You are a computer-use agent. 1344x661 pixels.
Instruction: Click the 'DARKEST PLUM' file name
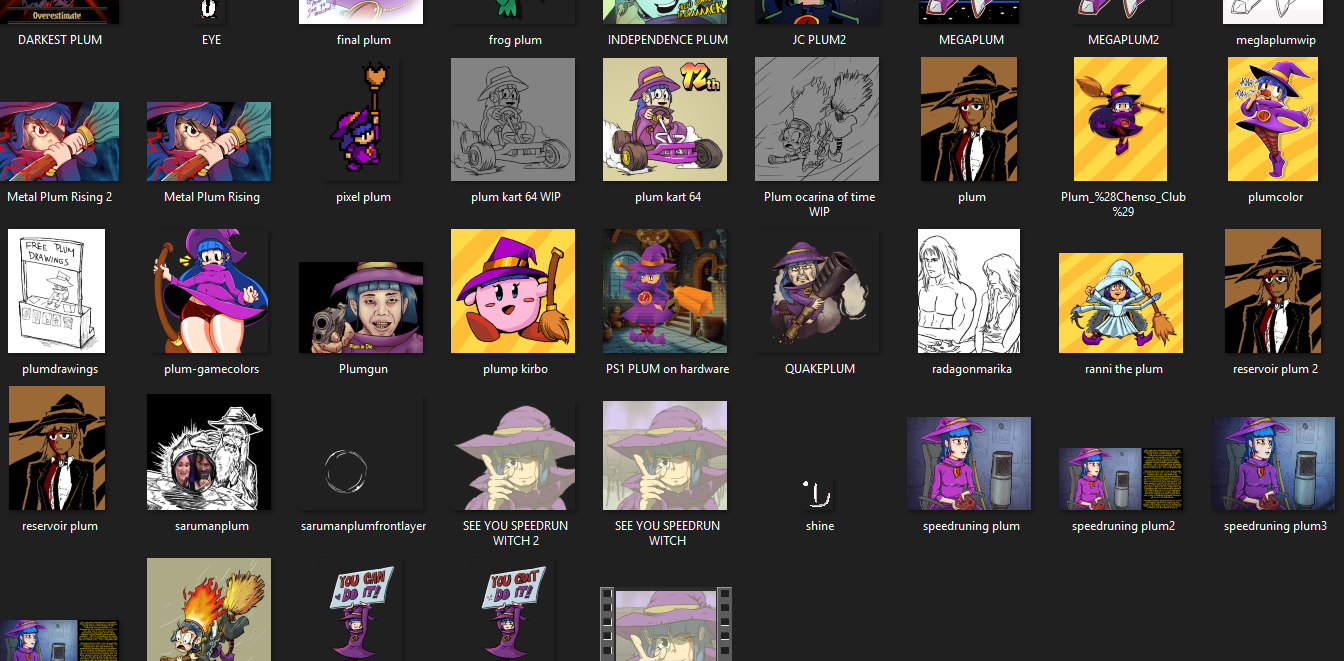pos(60,40)
